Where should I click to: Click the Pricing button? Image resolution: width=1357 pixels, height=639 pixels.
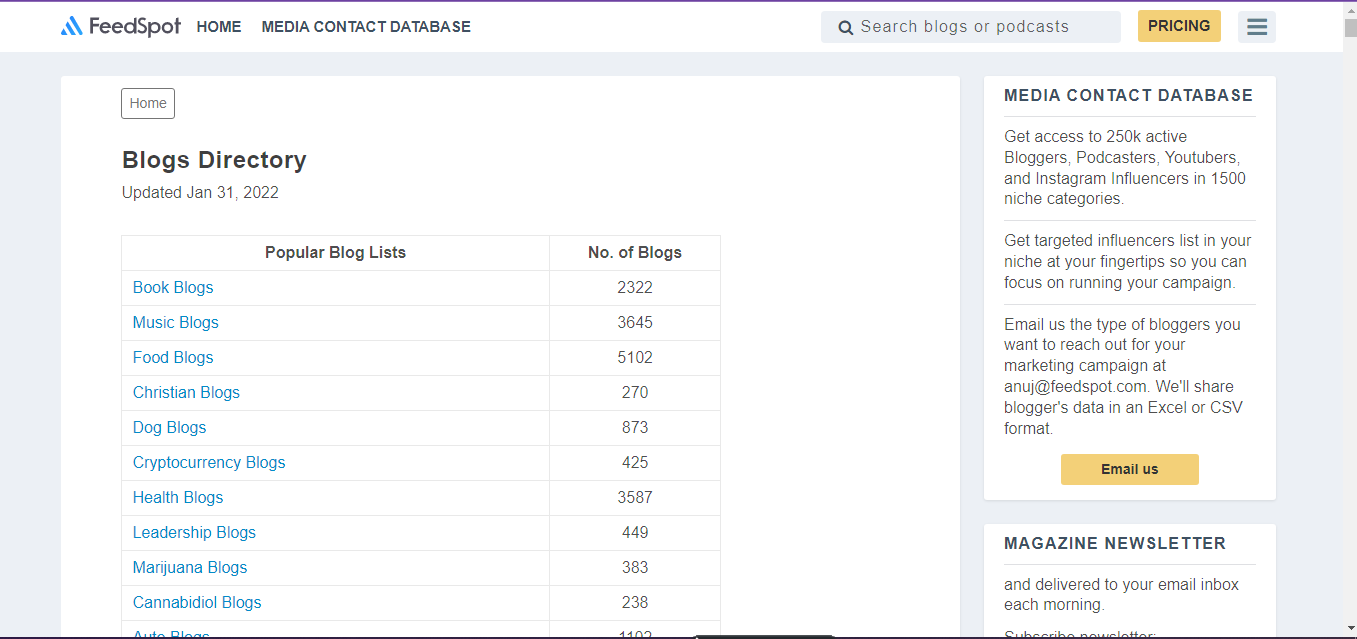click(x=1178, y=26)
